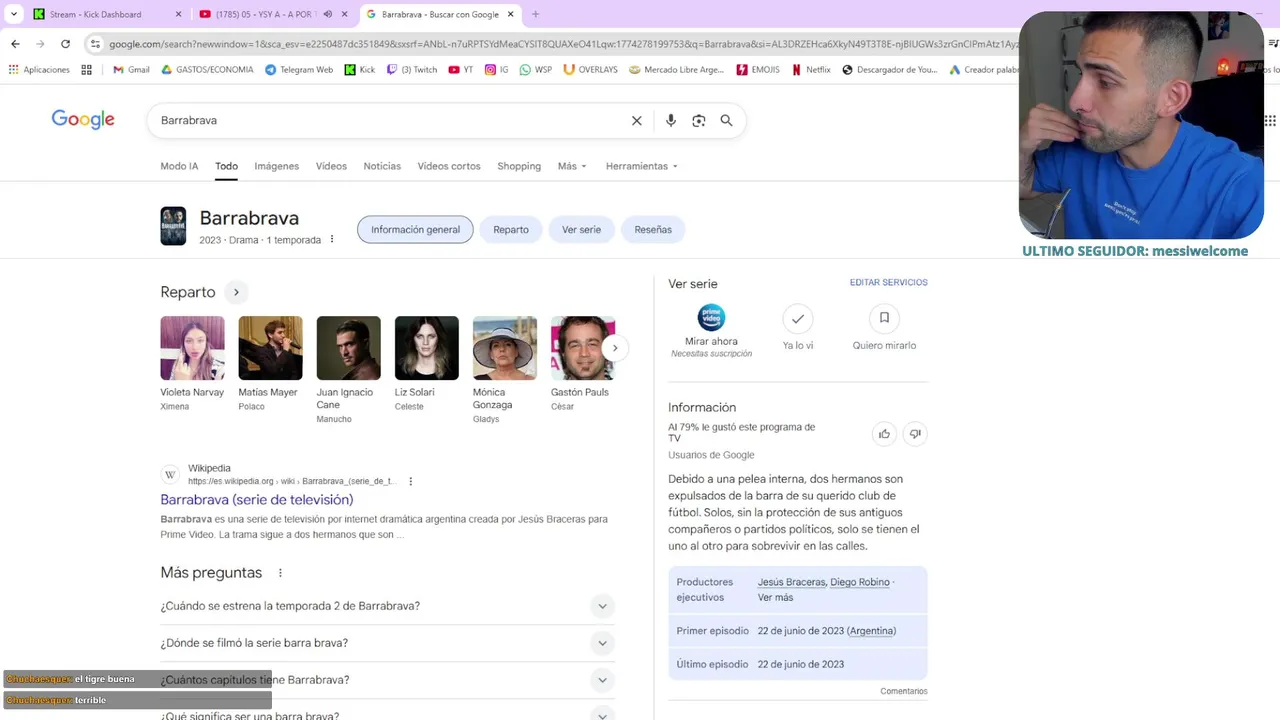
Task: Click Barrabrava series poster thumbnail
Action: [173, 226]
